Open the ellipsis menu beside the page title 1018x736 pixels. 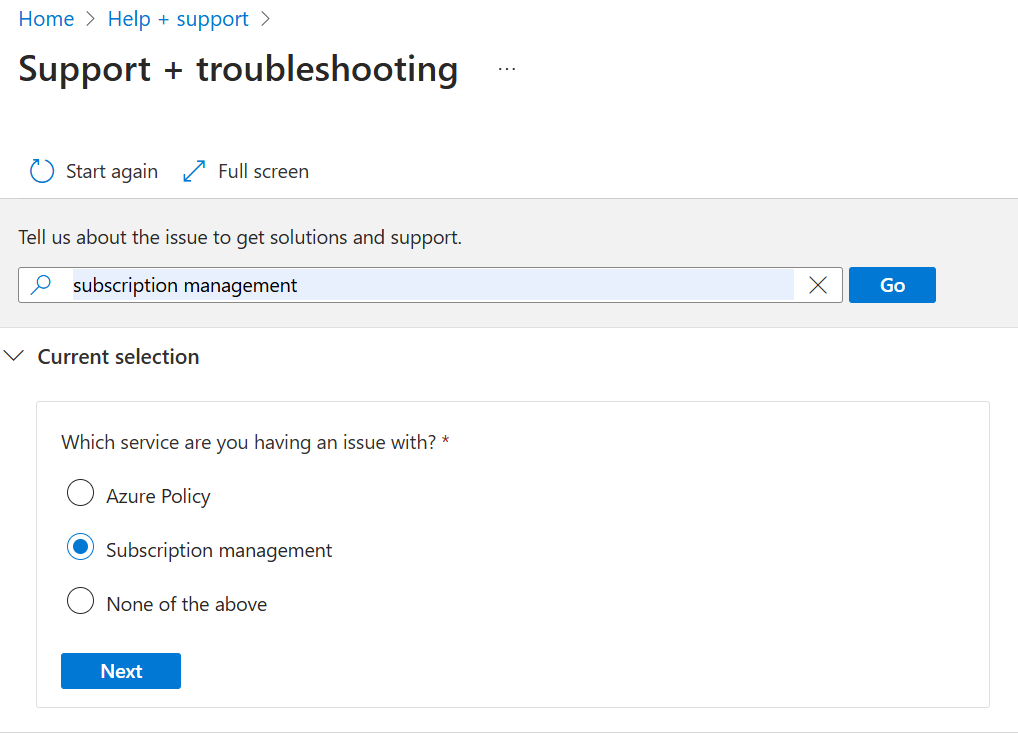click(x=507, y=69)
